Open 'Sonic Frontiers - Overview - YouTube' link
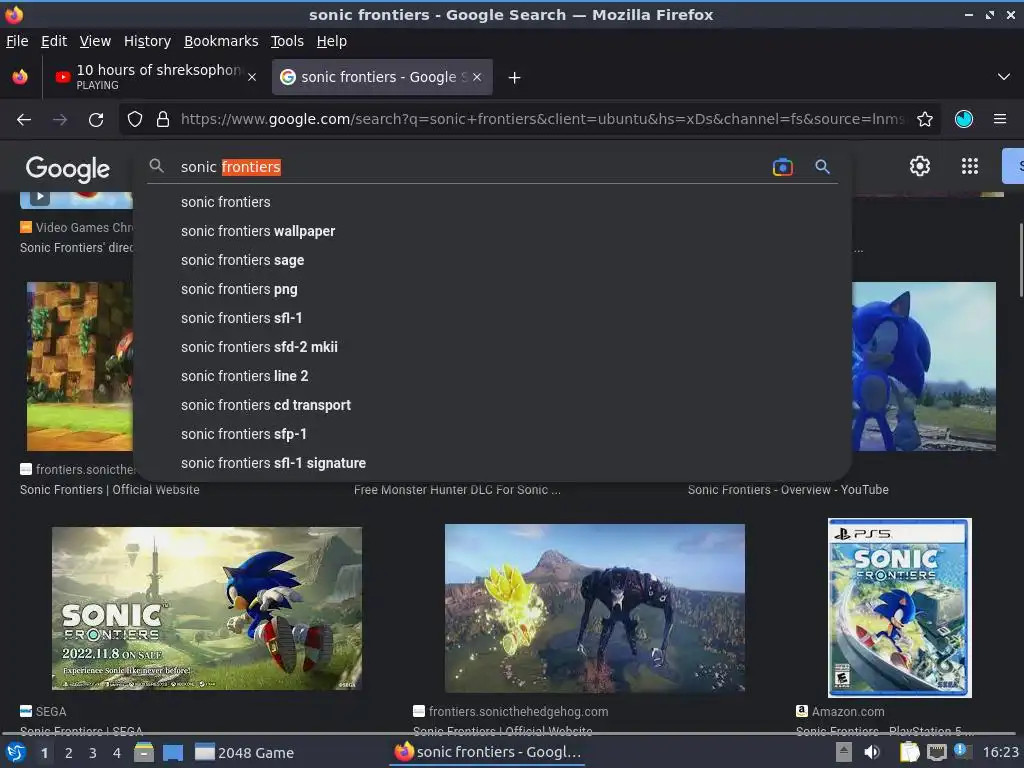 pyautogui.click(x=788, y=490)
